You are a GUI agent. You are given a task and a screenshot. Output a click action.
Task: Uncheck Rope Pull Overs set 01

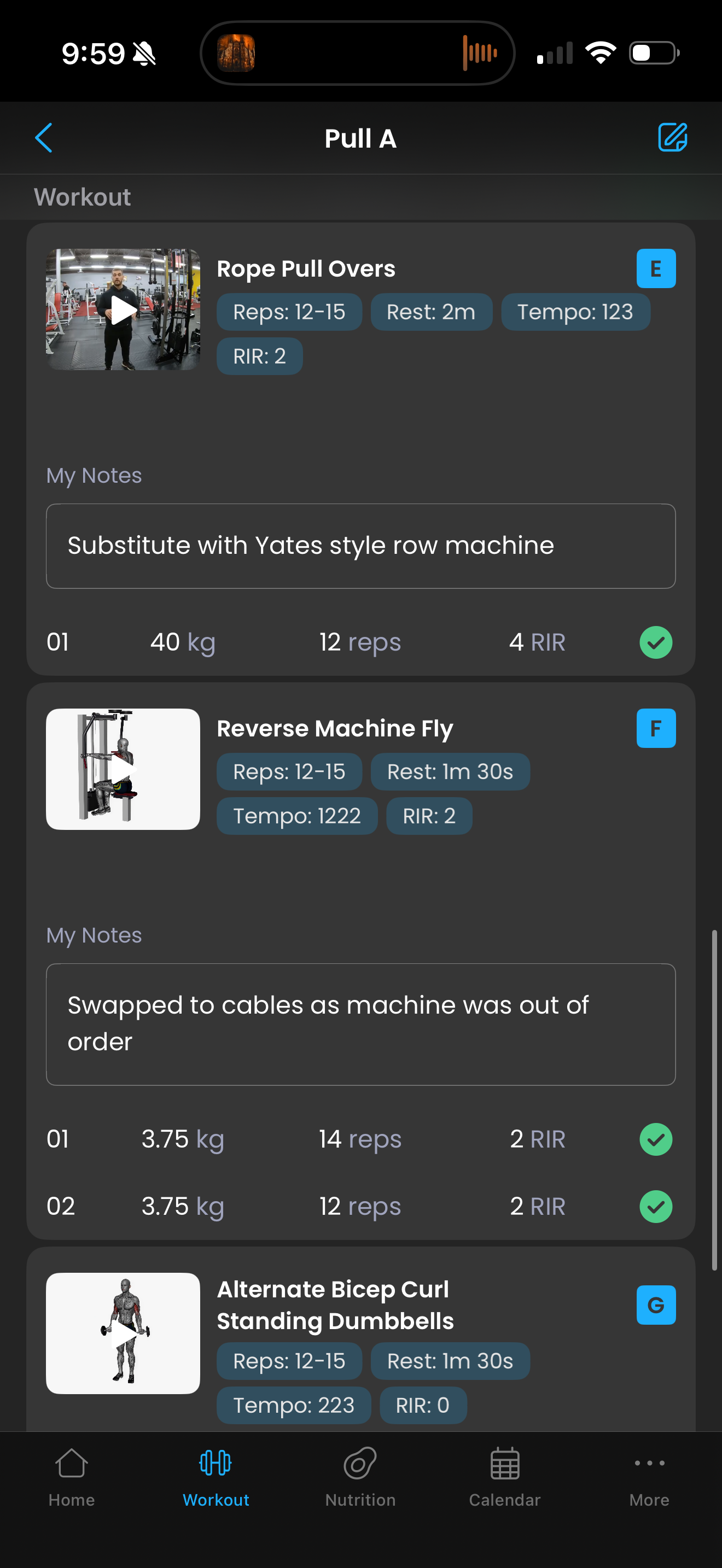point(656,642)
